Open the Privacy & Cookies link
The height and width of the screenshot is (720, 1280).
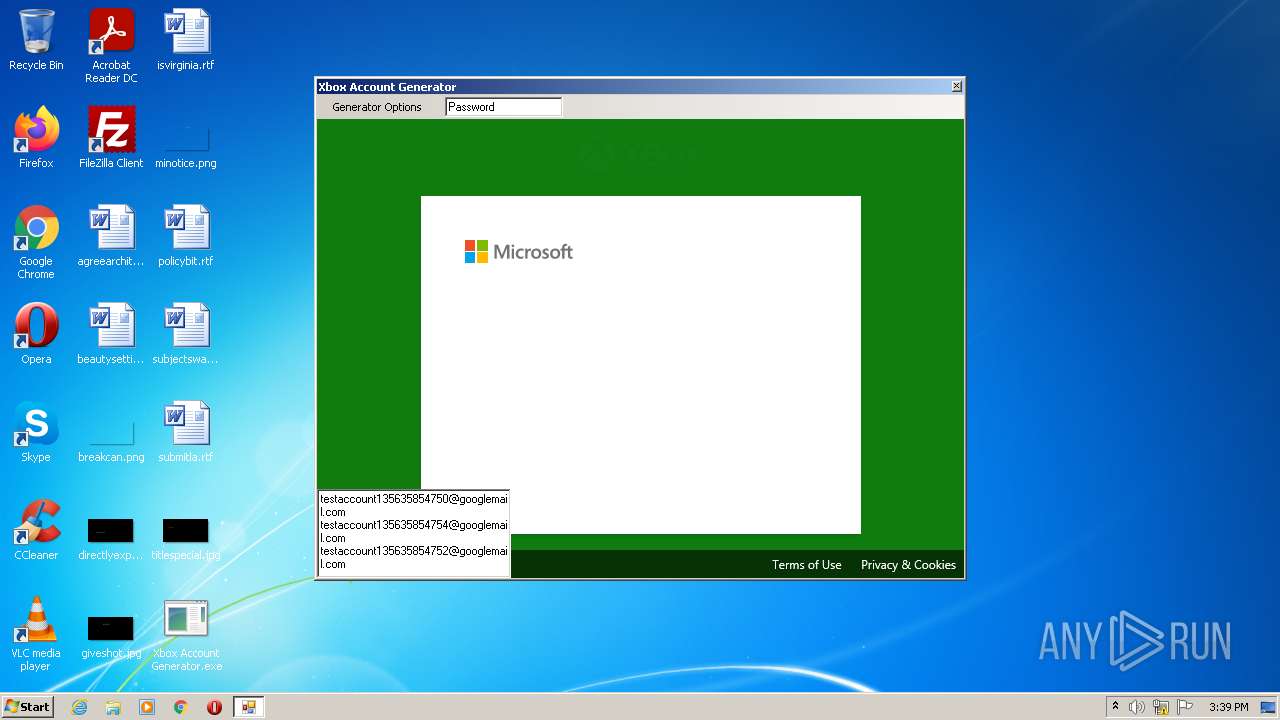click(908, 565)
